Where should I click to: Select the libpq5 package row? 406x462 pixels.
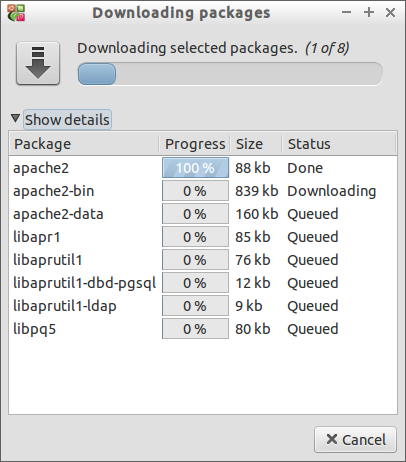[x=203, y=329]
